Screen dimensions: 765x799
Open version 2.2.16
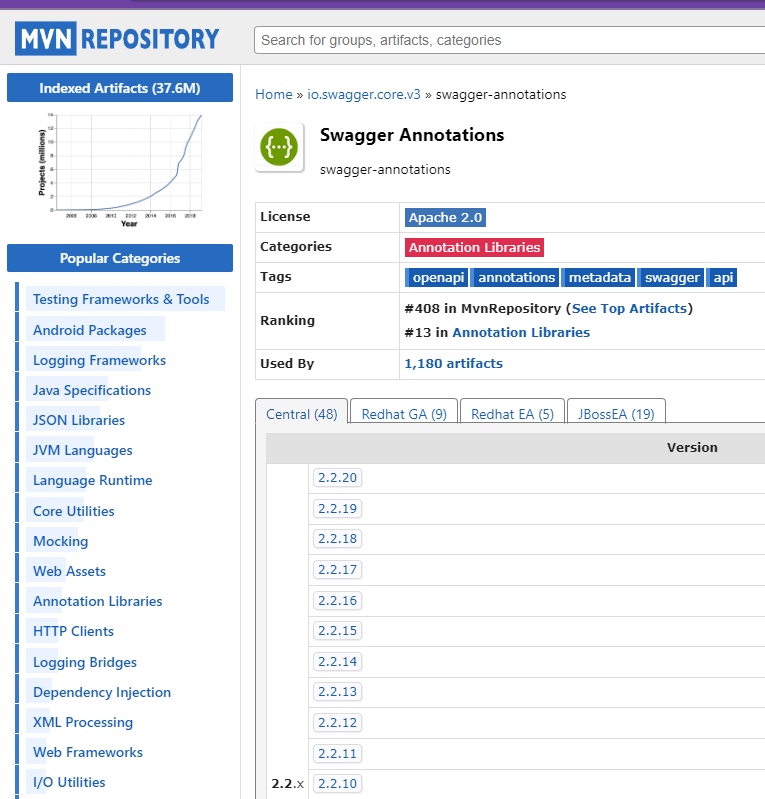tap(337, 600)
